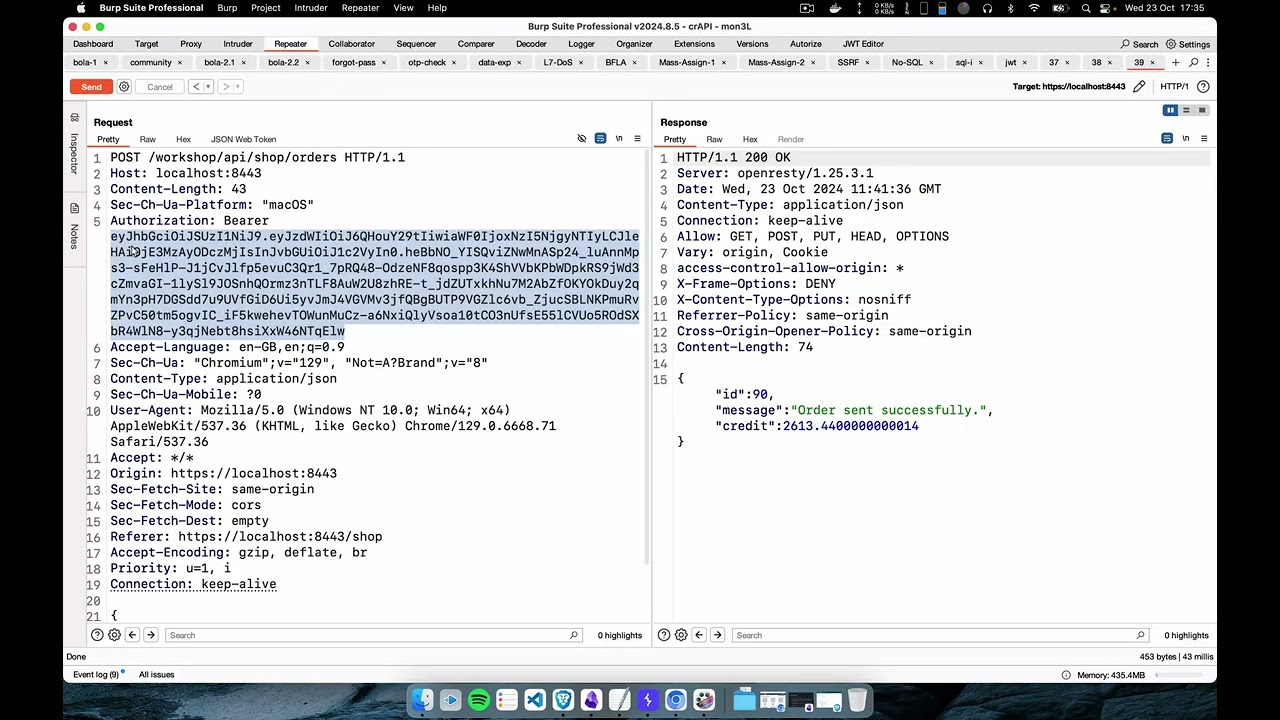
Task: Click request search input field
Action: [x=373, y=635]
